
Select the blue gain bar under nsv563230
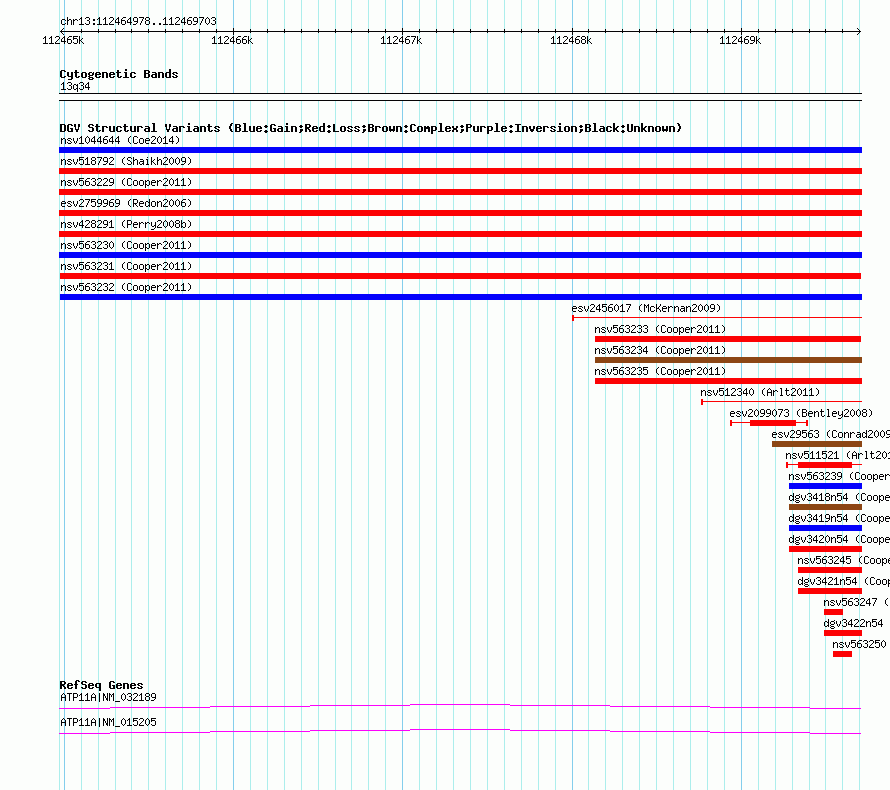pyautogui.click(x=460, y=255)
